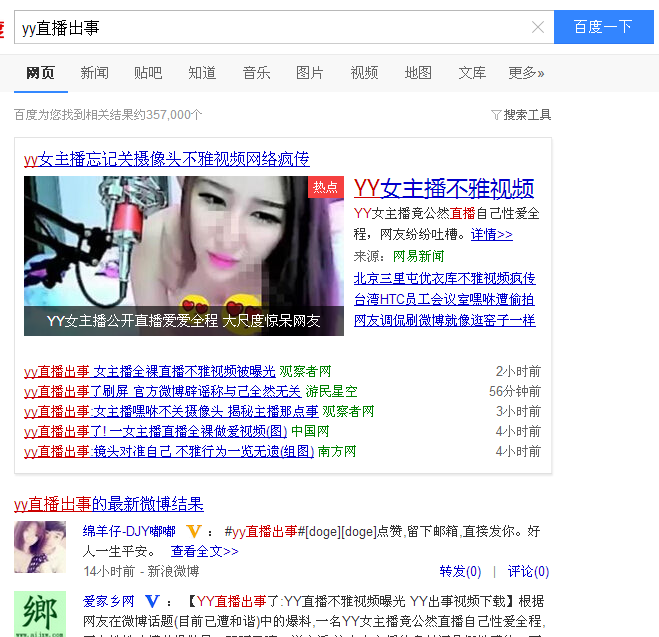Open the 文库 tab
659x637 pixels.
click(472, 73)
